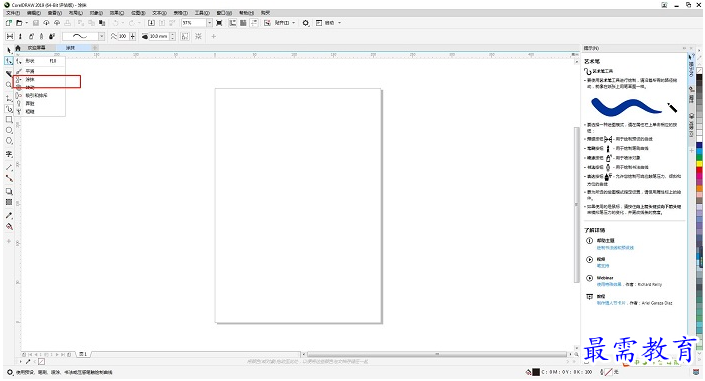Switch Artistic Media to Brush mode
705x381 pixels.
tap(20, 36)
